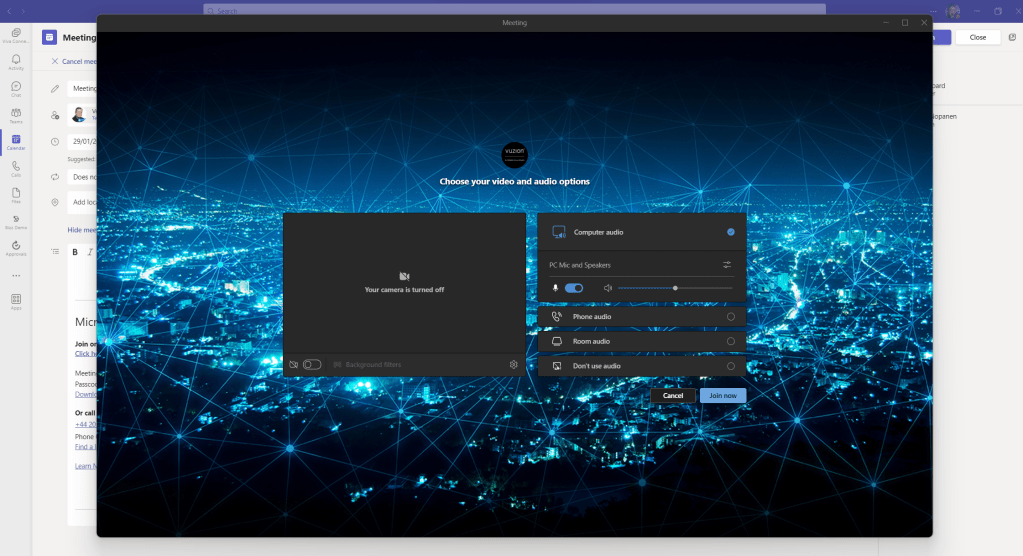Viewport: 1023px width, 556px height.
Task: Open the Activity feed in sidebar
Action: pyautogui.click(x=16, y=62)
